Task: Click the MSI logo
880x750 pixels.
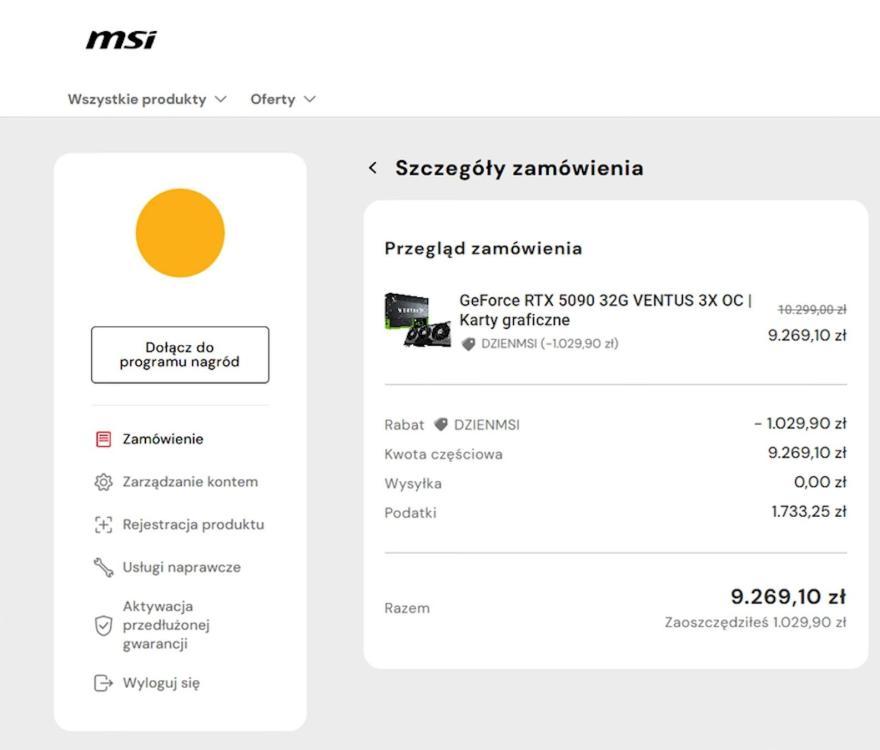Action: point(121,40)
